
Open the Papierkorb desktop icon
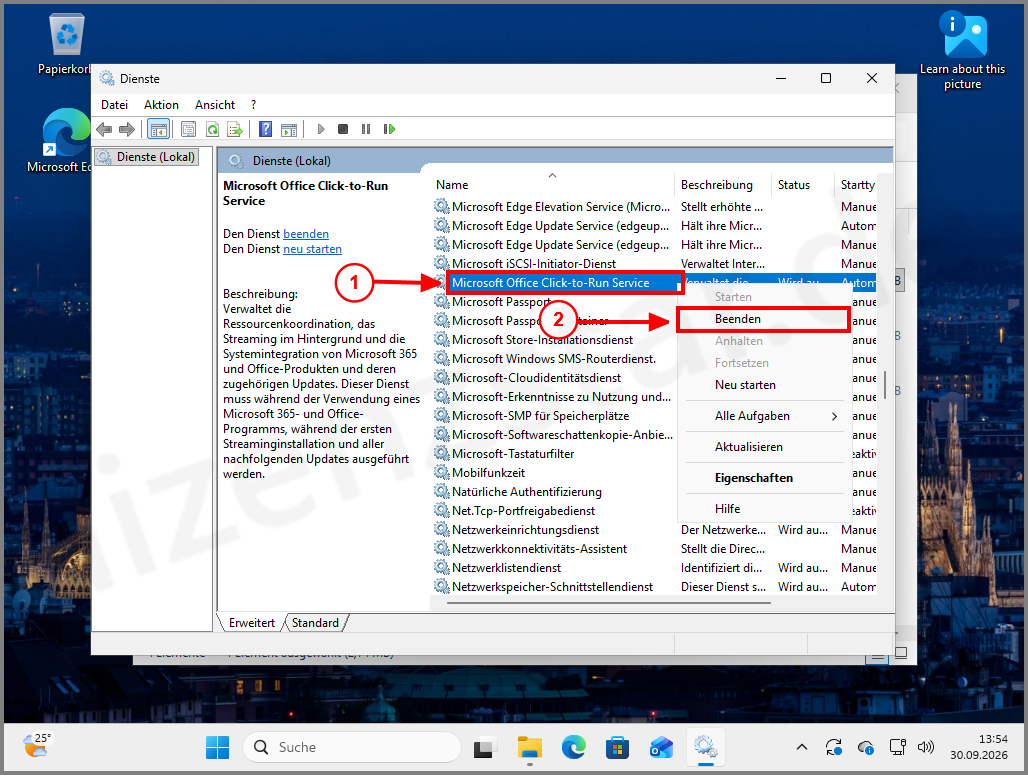67,45
